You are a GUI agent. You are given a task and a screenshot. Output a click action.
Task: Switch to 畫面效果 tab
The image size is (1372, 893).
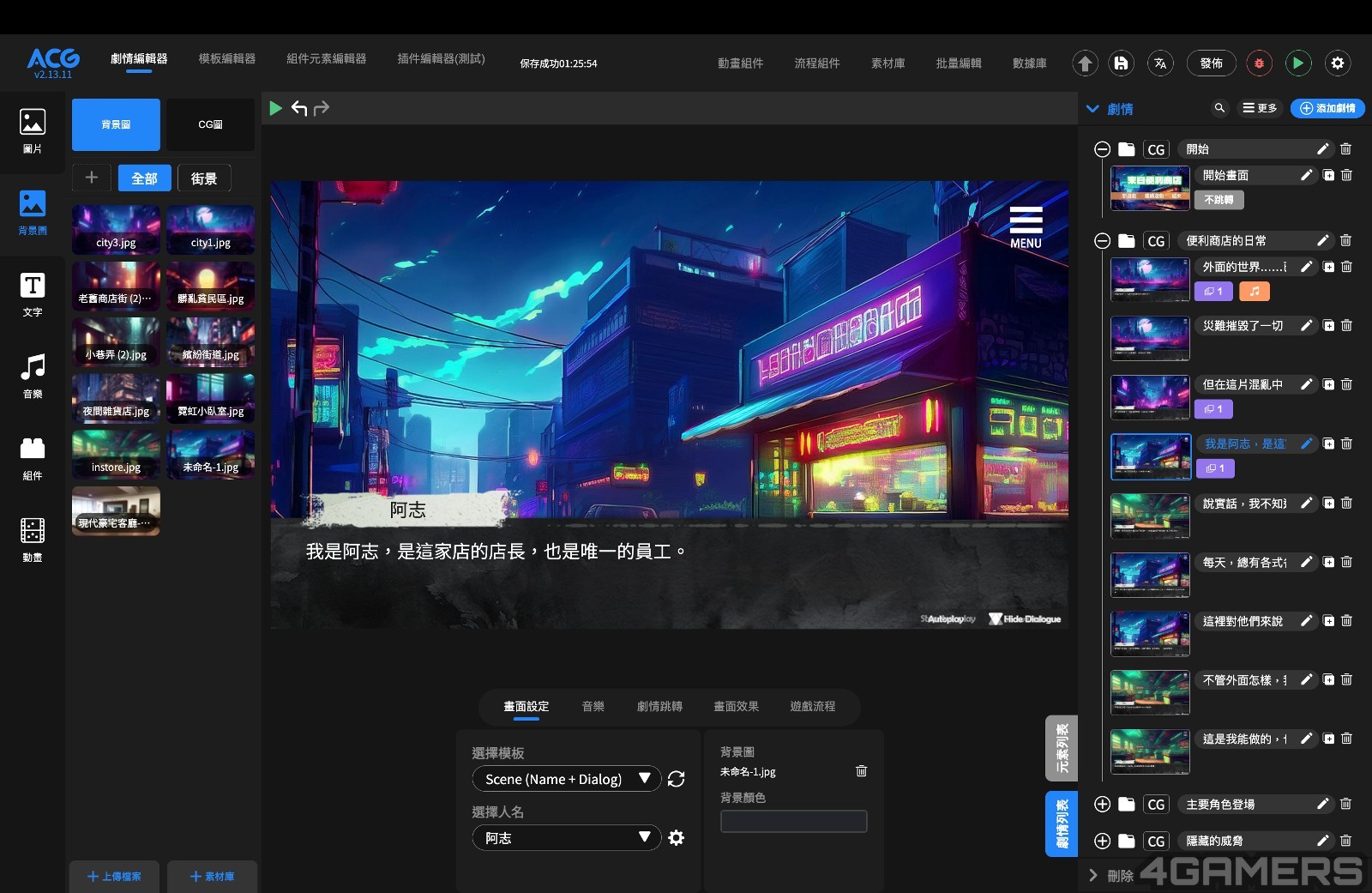(736, 706)
